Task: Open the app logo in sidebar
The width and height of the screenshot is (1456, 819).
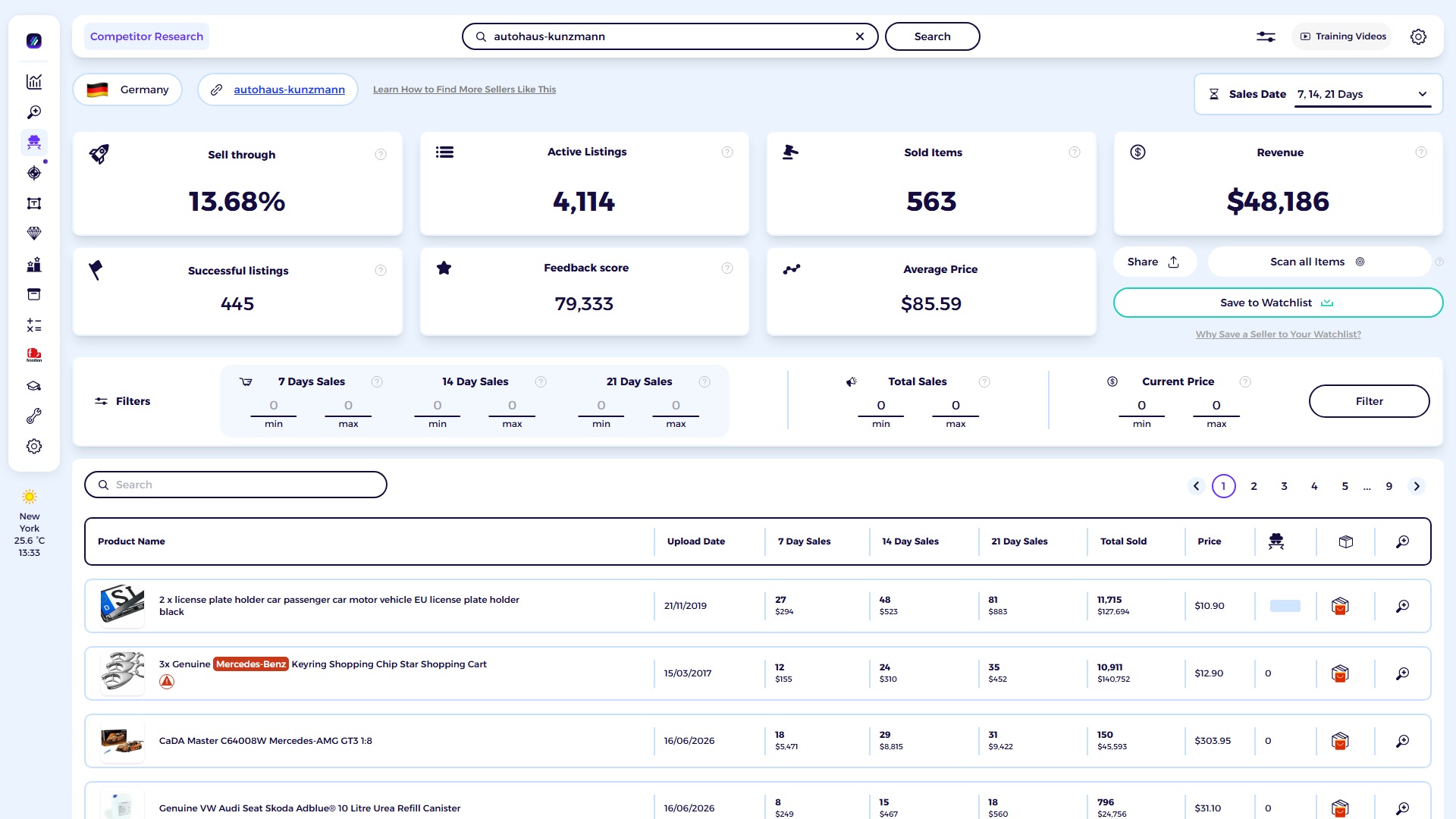Action: tap(34, 41)
